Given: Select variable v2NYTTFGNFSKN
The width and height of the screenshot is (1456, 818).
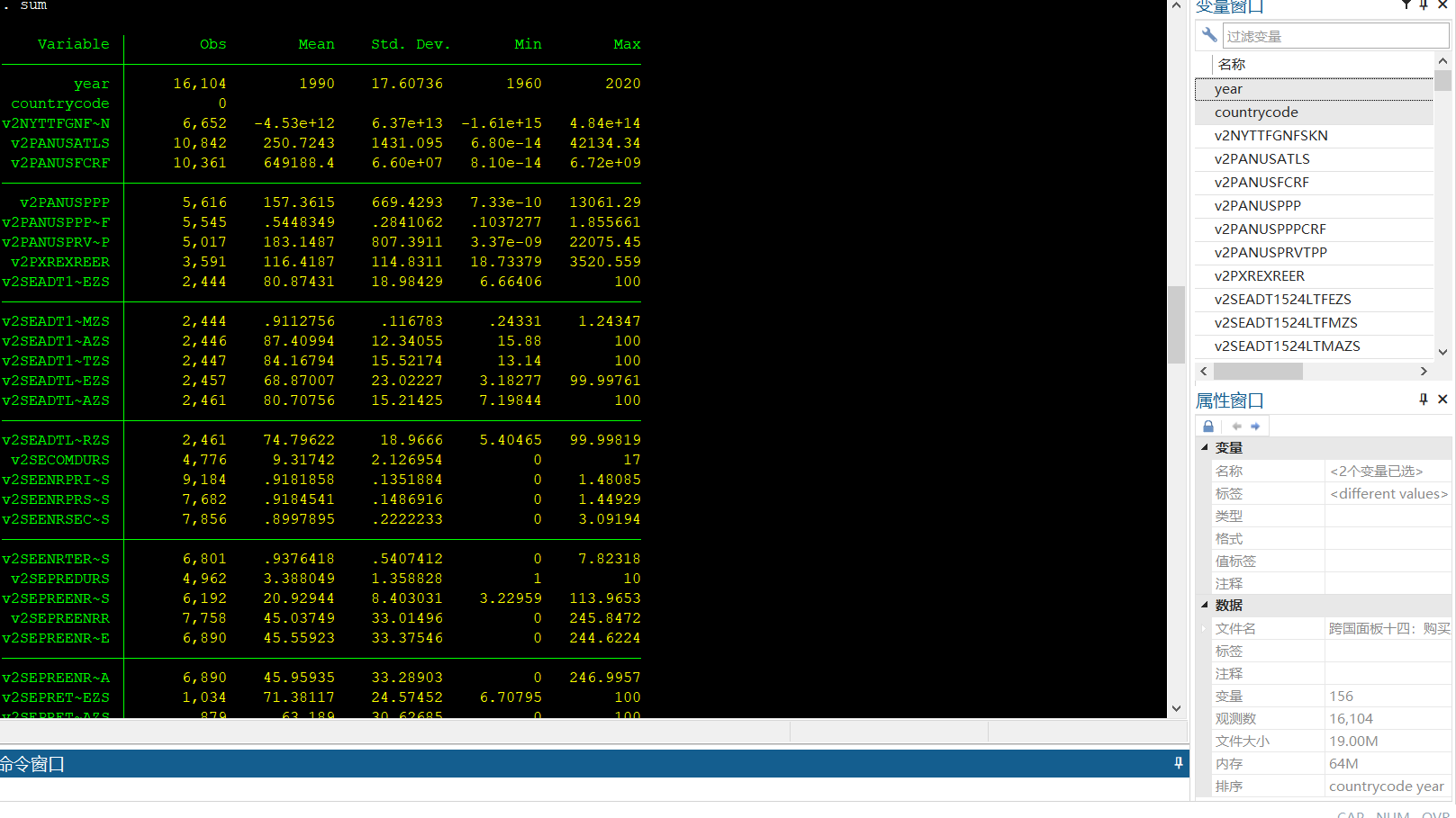Looking at the screenshot, I should pos(1314,135).
